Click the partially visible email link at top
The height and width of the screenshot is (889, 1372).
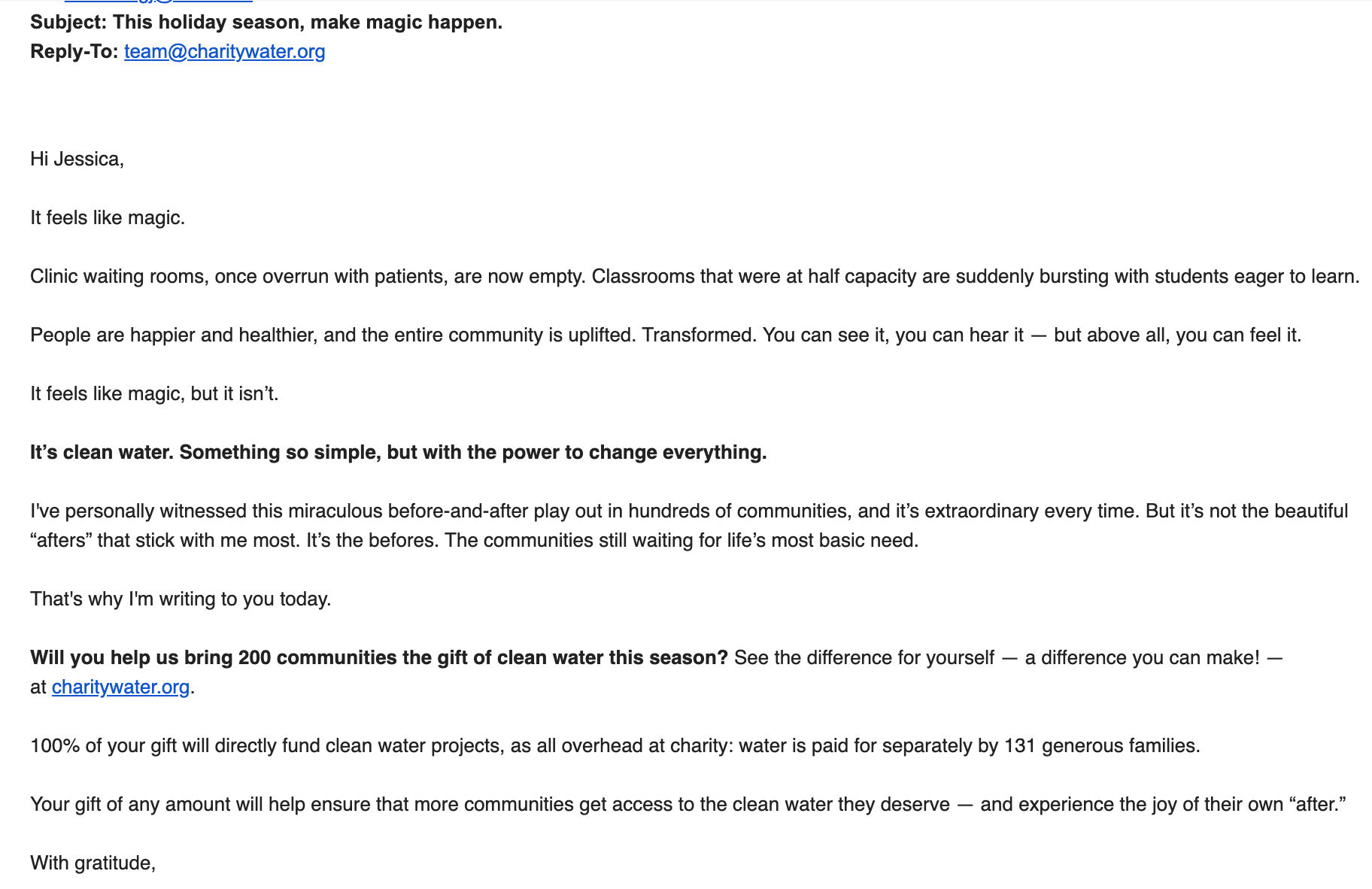click(x=158, y=2)
